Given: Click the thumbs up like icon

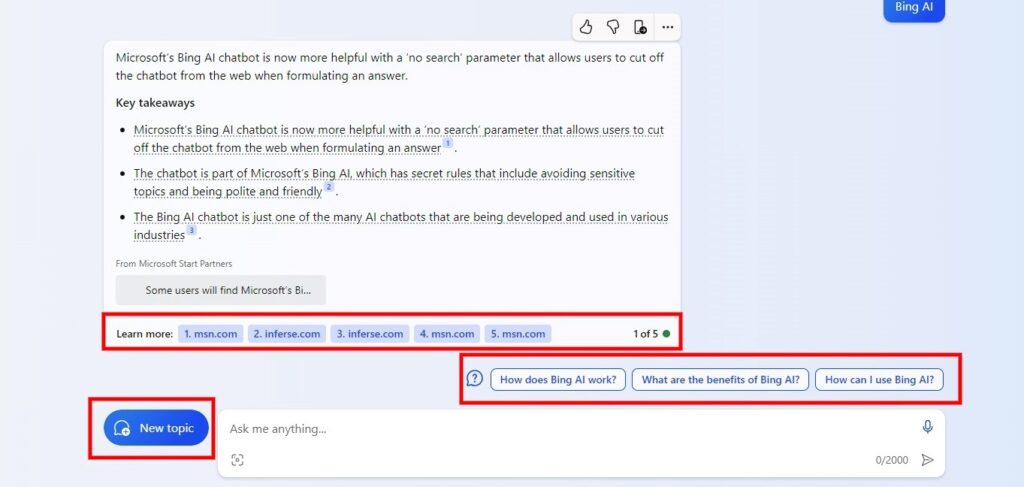Looking at the screenshot, I should coord(587,27).
